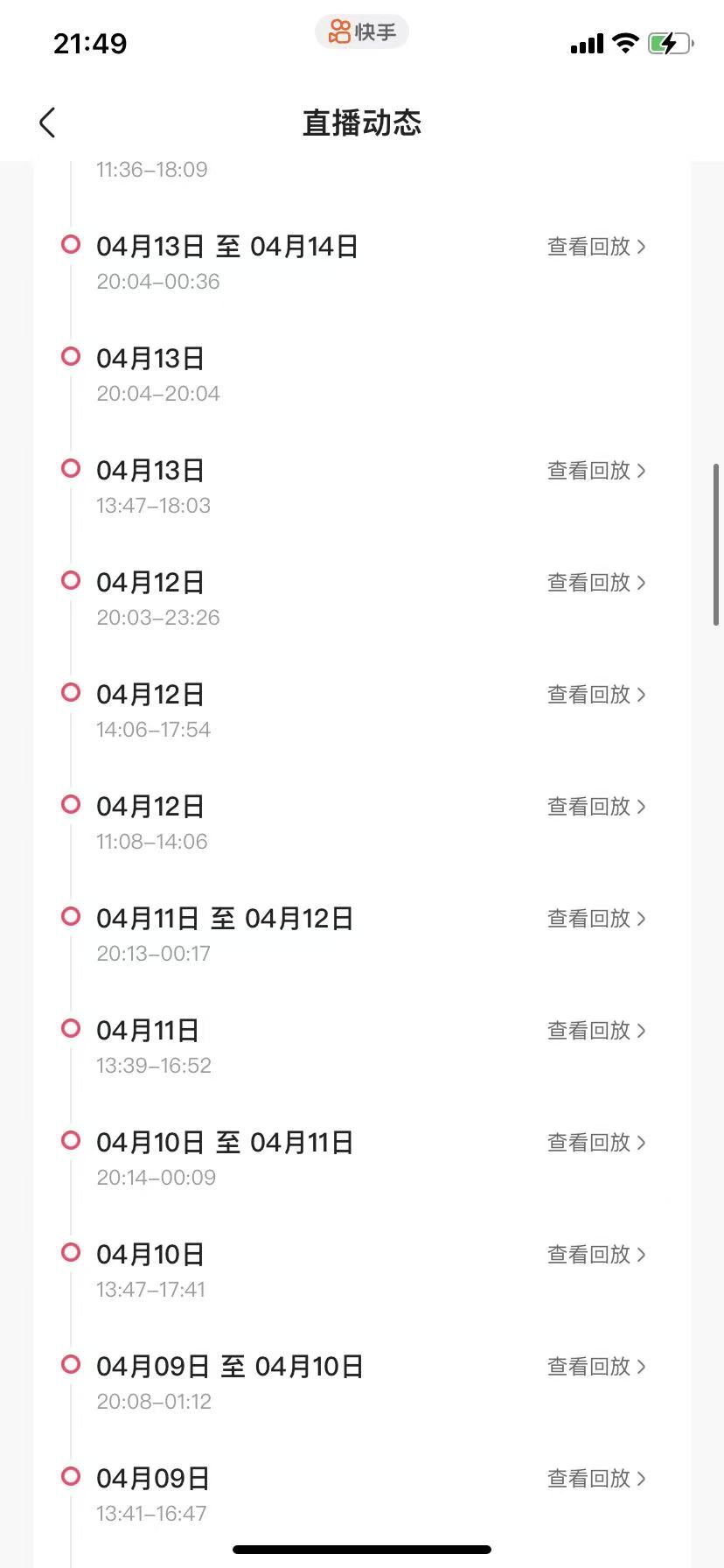View replay of 04月11日 13:39–16:52 stream

coord(596,1031)
